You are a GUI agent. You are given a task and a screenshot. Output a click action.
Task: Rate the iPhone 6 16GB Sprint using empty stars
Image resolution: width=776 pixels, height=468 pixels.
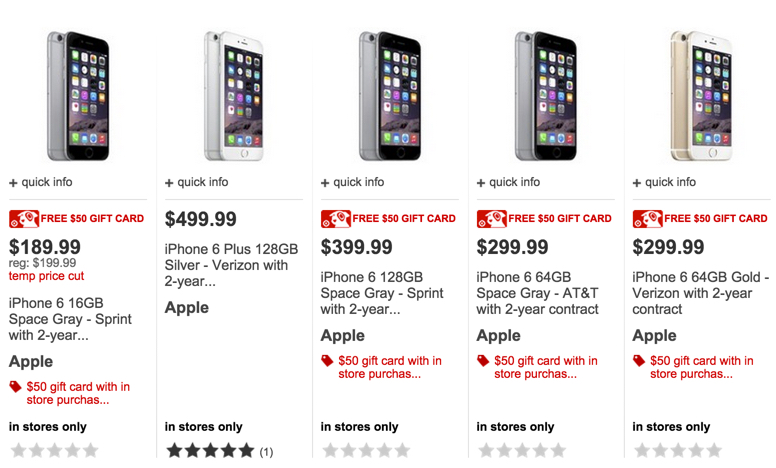tap(54, 451)
